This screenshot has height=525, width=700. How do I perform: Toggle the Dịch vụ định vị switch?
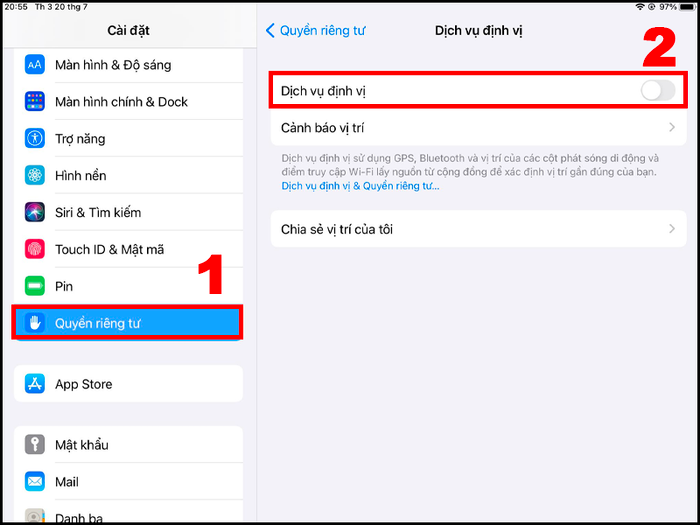coord(658,91)
